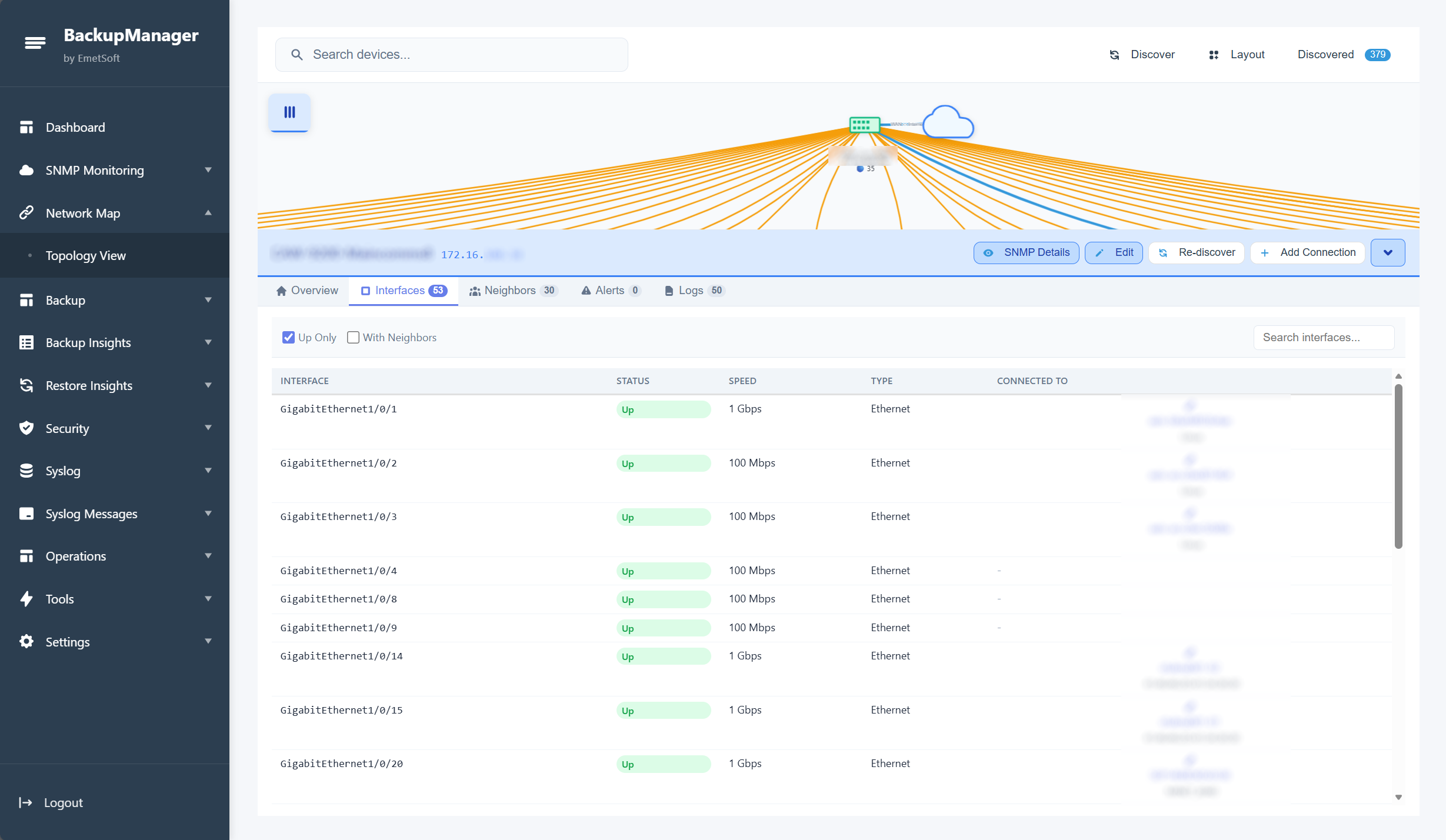Click the Settings gear icon

click(26, 641)
